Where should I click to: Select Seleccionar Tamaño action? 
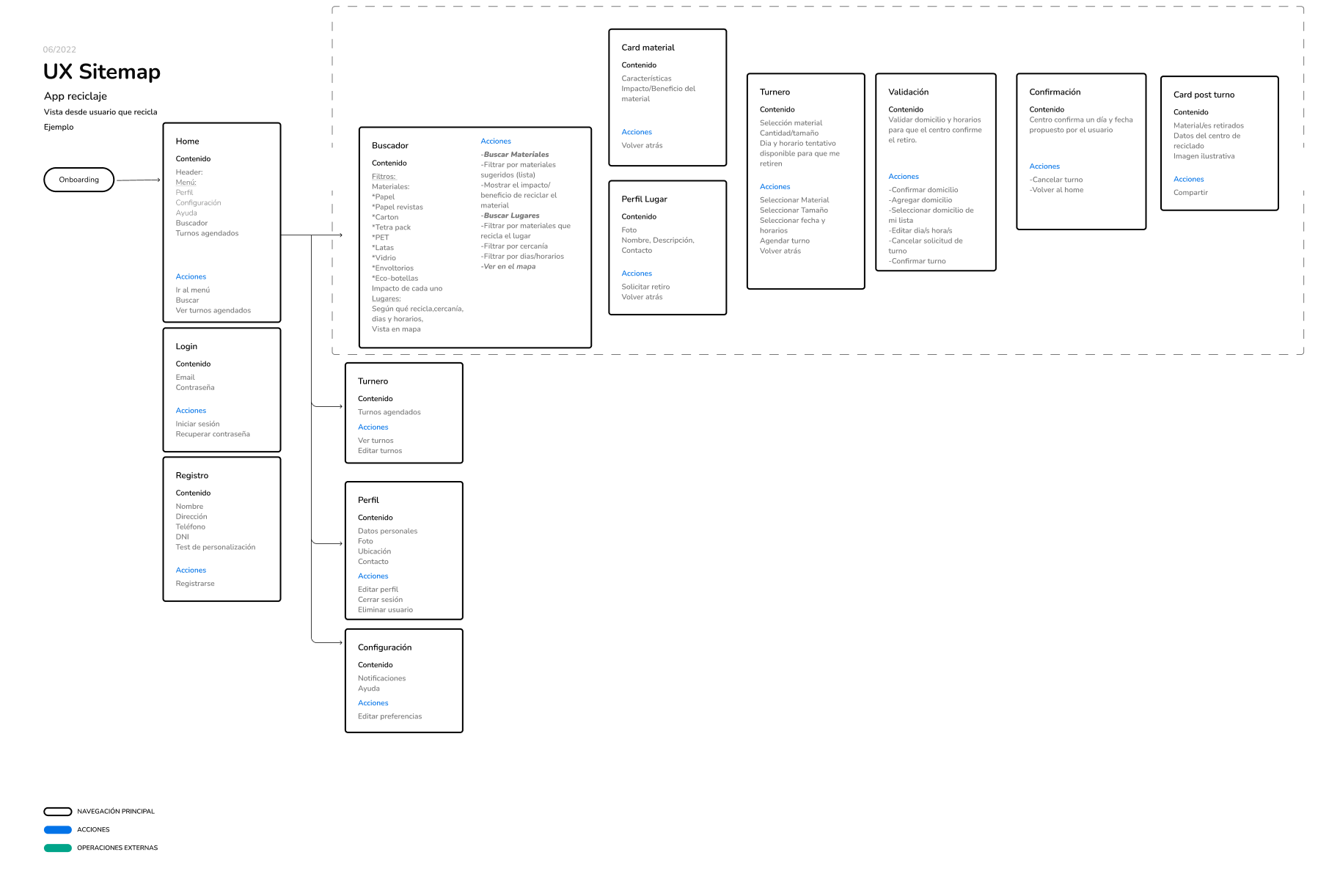(x=794, y=211)
